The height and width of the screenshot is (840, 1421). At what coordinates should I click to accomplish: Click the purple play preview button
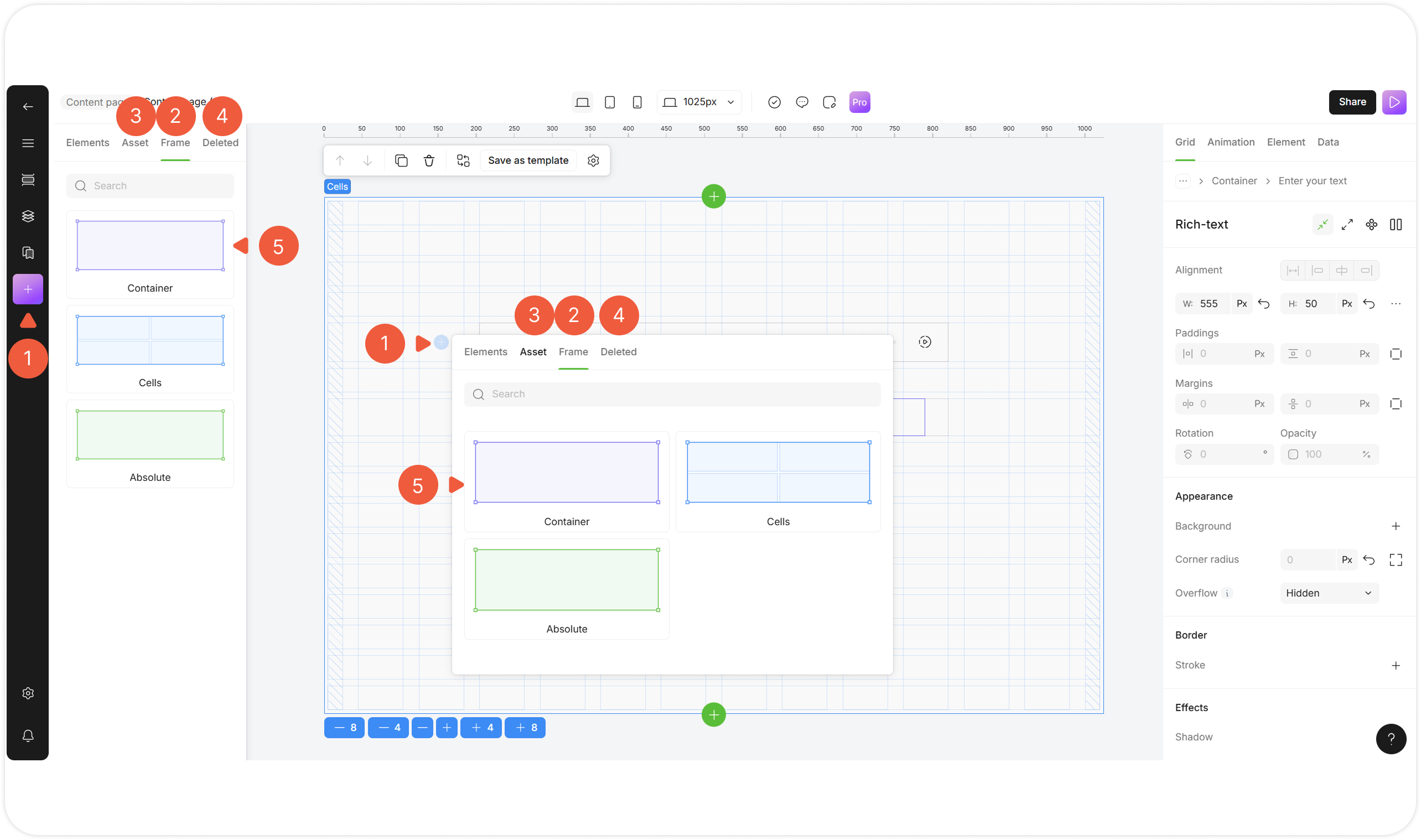pyautogui.click(x=1394, y=102)
